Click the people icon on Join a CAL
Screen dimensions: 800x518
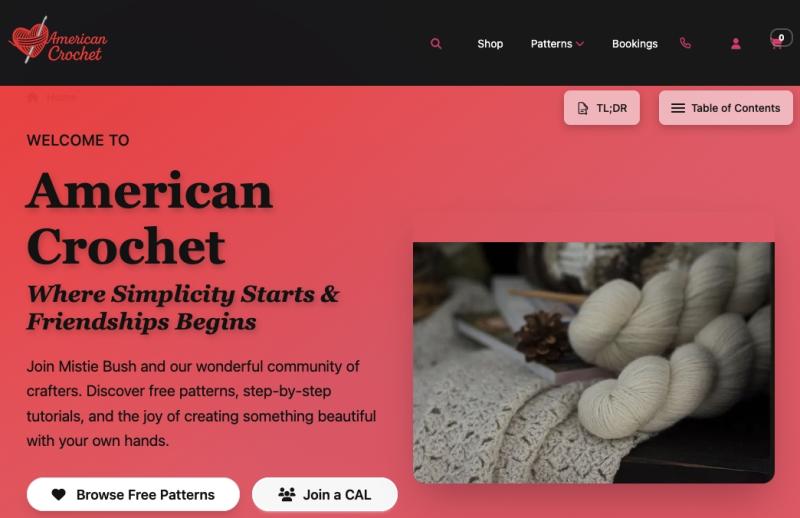(287, 494)
